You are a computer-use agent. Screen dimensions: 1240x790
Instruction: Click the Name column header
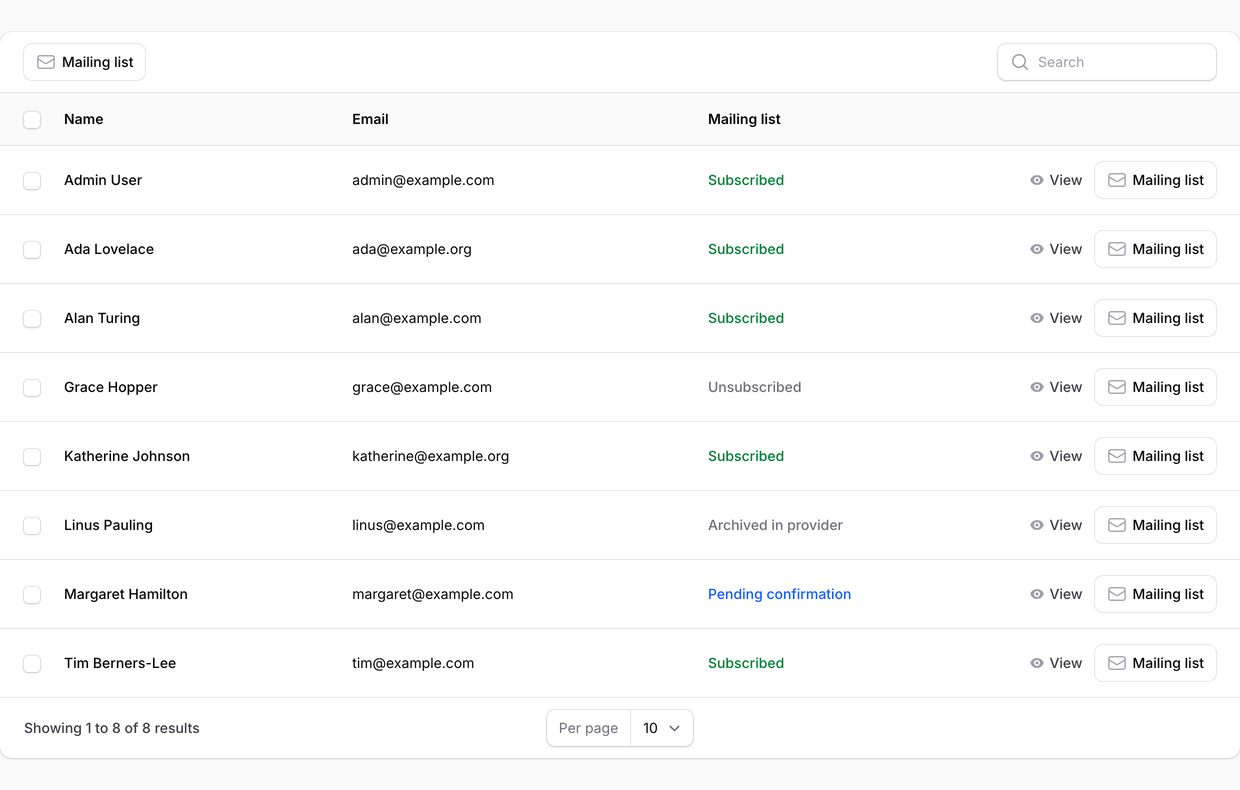(84, 119)
